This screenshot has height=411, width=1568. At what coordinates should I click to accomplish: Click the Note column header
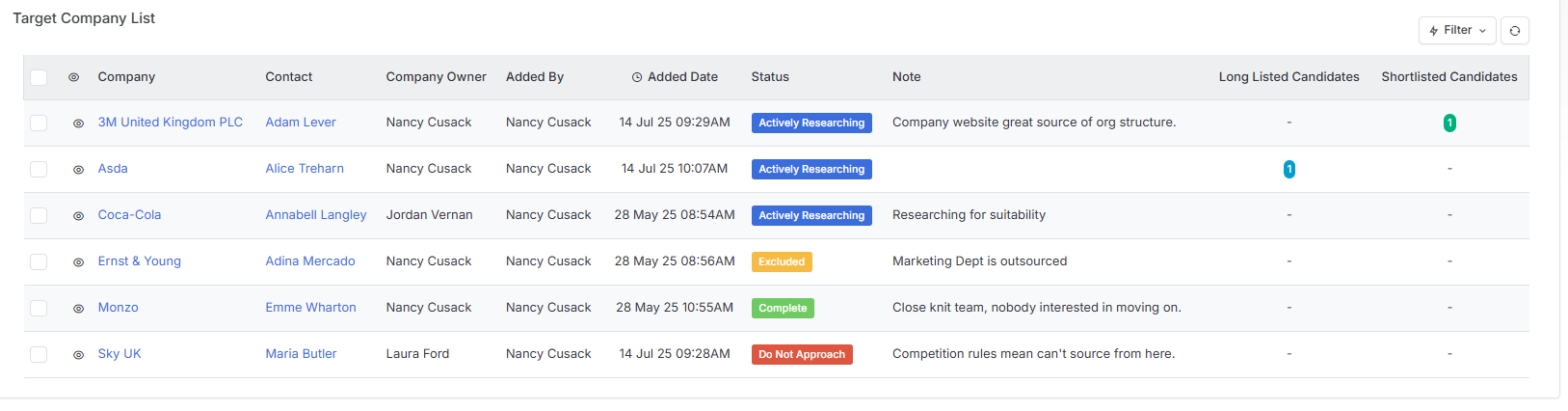(x=907, y=77)
